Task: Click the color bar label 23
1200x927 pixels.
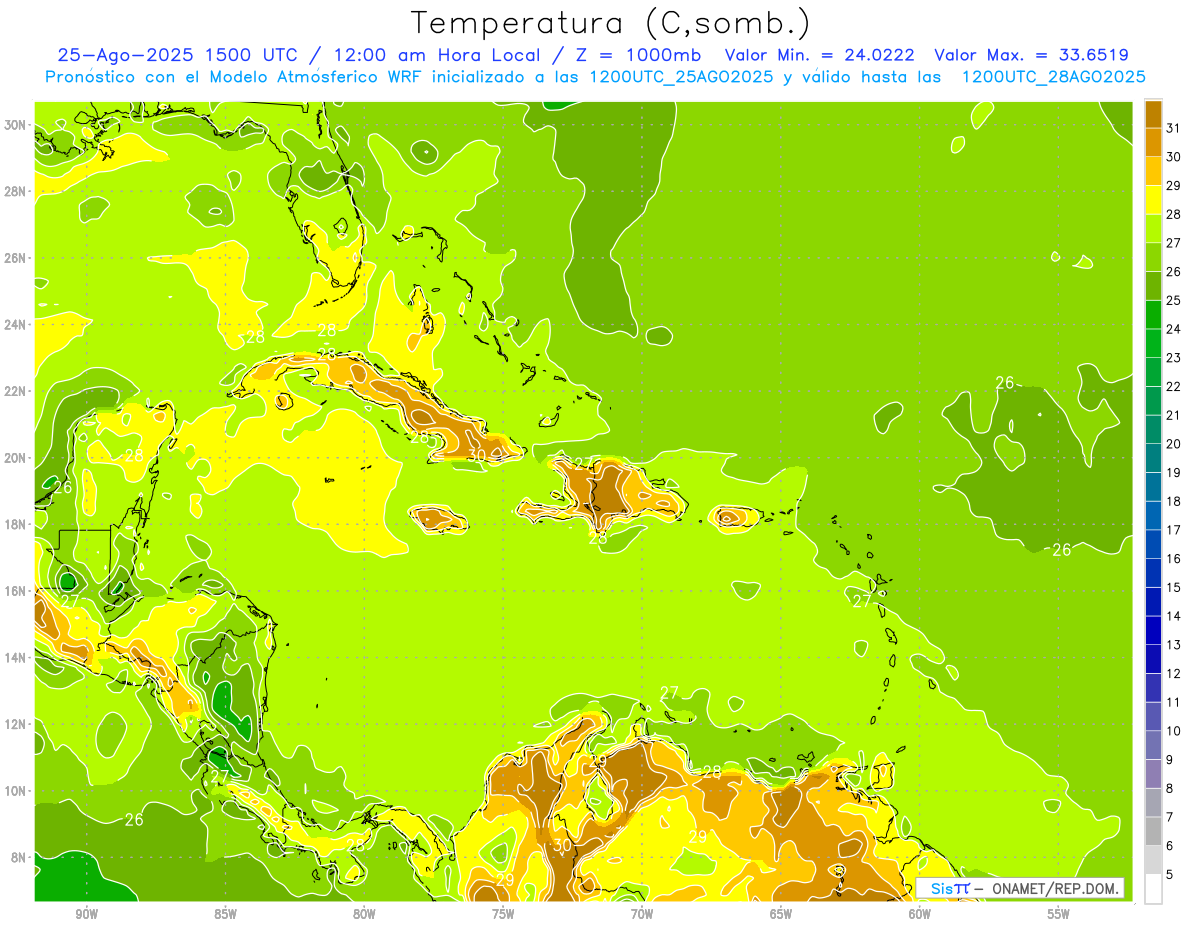Action: click(x=1173, y=357)
